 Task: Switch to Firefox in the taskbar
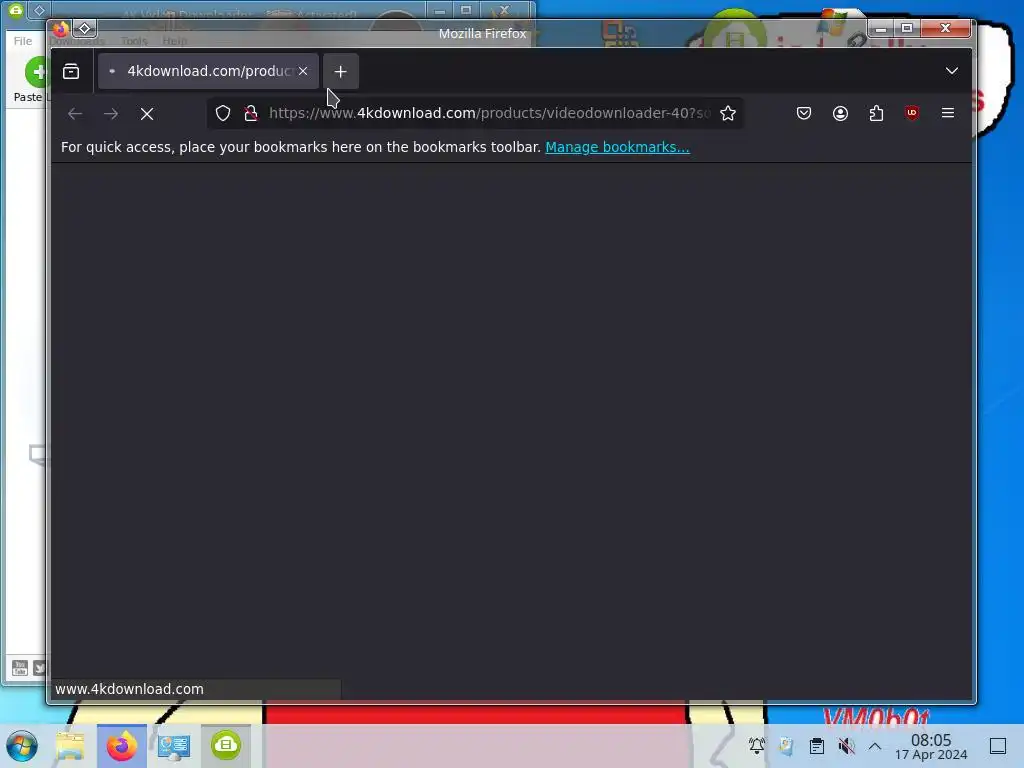[122, 746]
